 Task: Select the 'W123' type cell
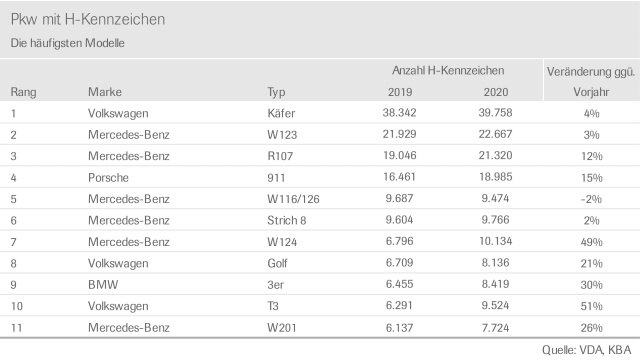coord(282,135)
